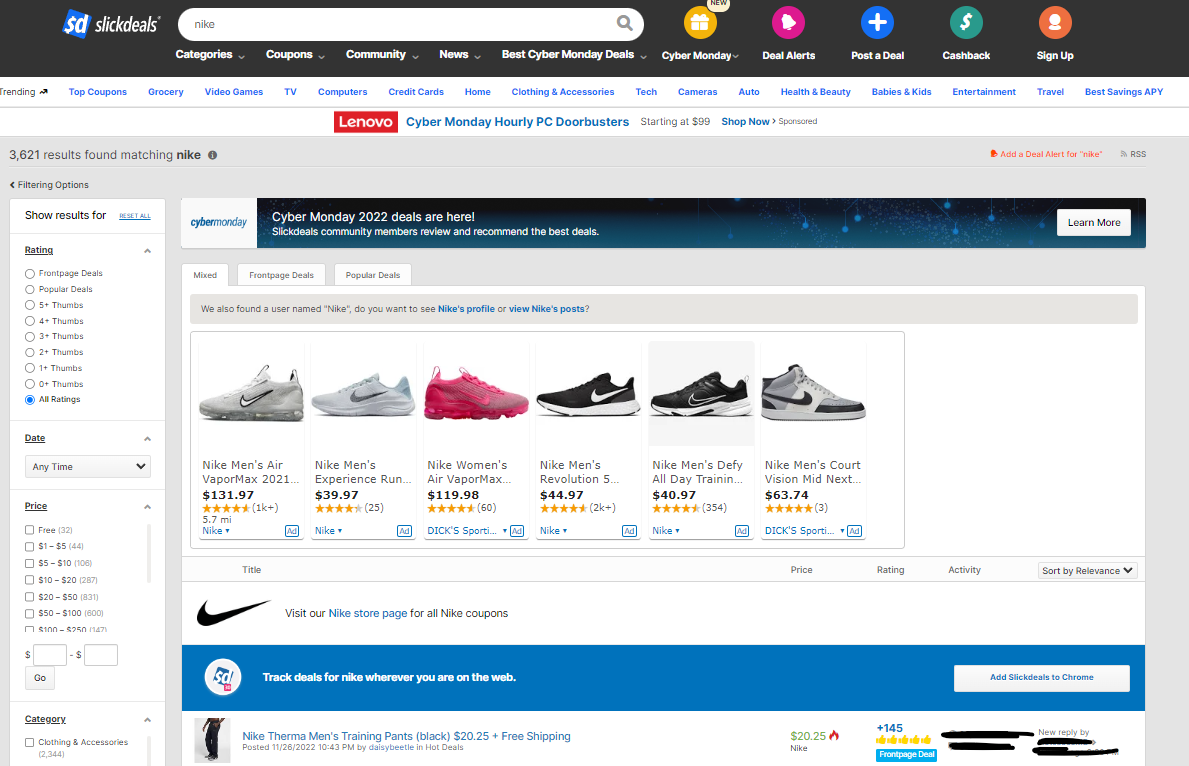Click the Ad badge on Revolution 5 card
Image resolution: width=1189 pixels, height=766 pixels.
click(629, 531)
